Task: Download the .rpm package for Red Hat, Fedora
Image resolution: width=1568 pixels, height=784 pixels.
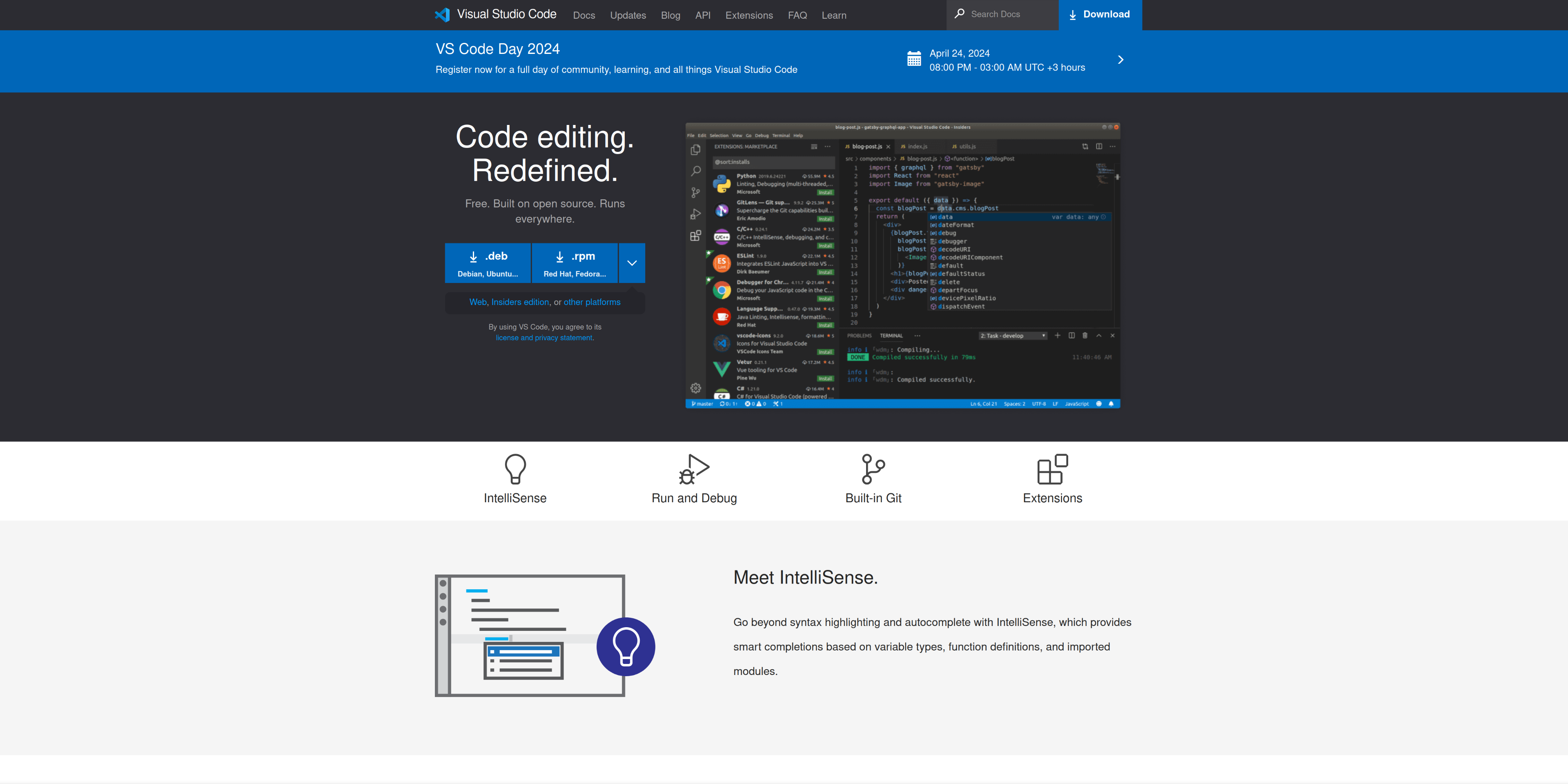Action: (575, 263)
